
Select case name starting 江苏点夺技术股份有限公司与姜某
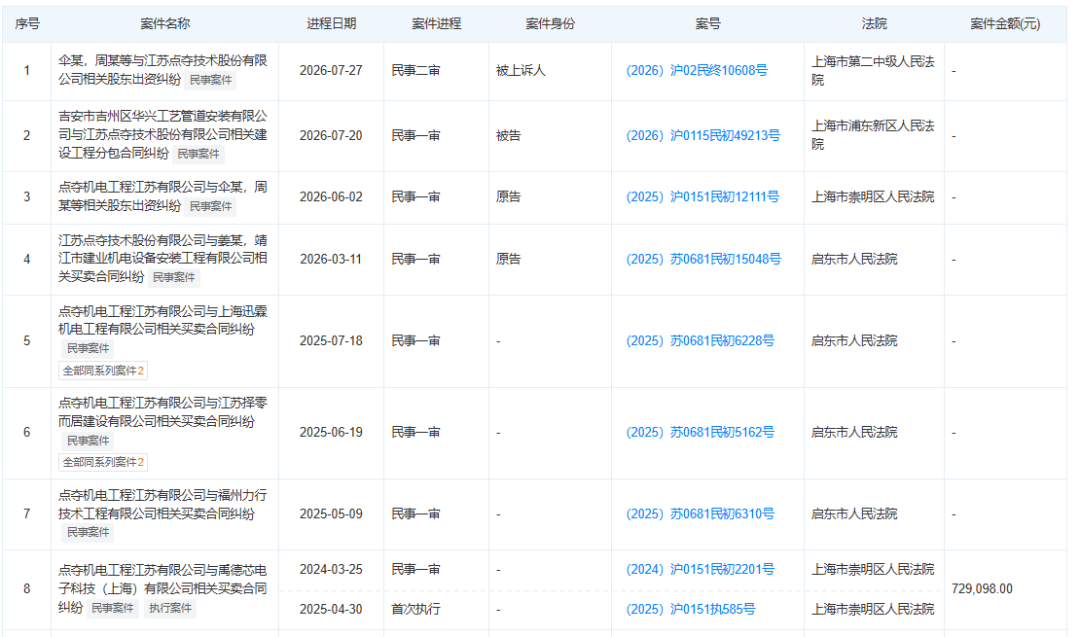(162, 258)
